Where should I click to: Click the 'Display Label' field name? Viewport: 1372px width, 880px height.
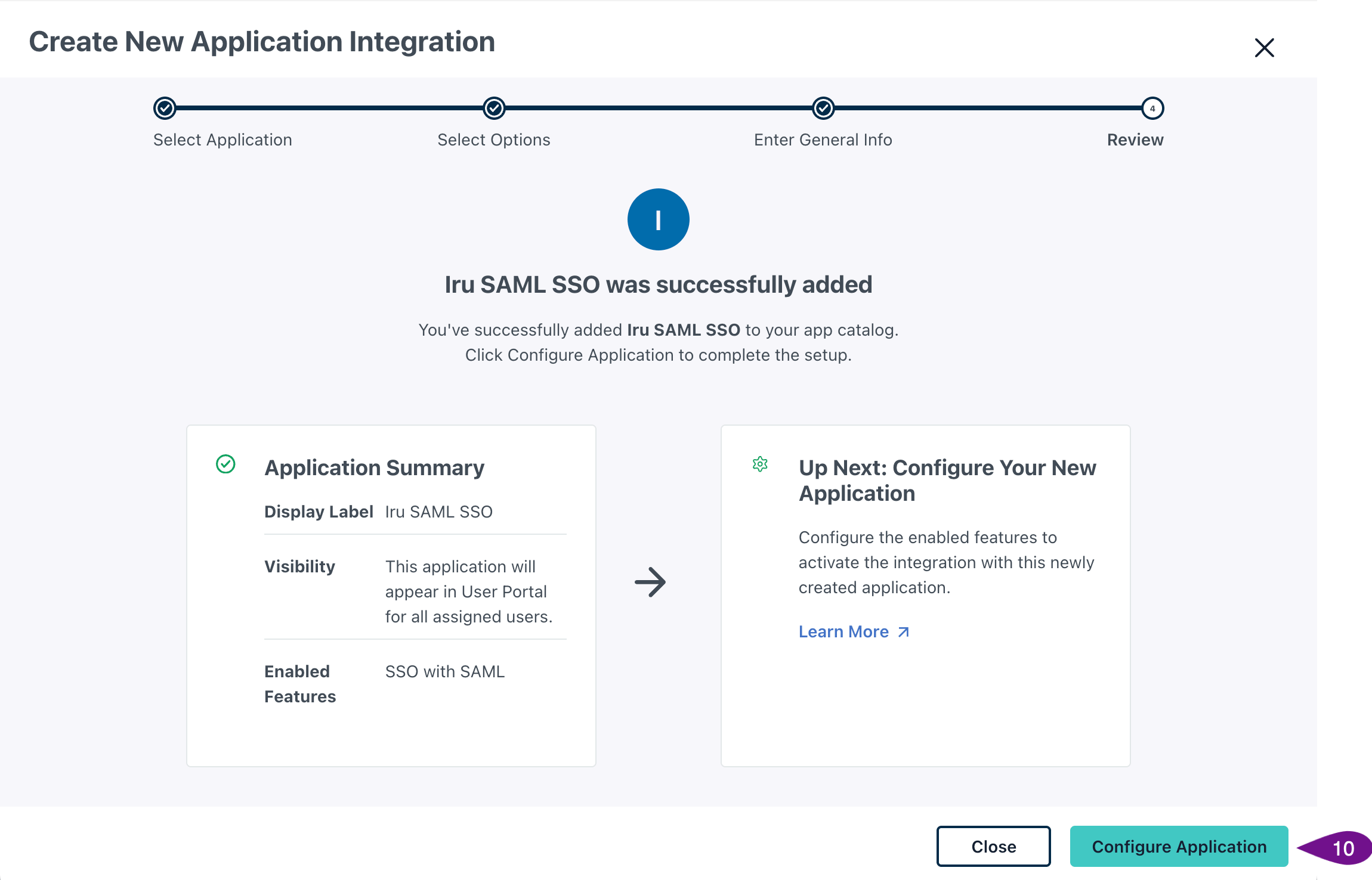coord(319,512)
